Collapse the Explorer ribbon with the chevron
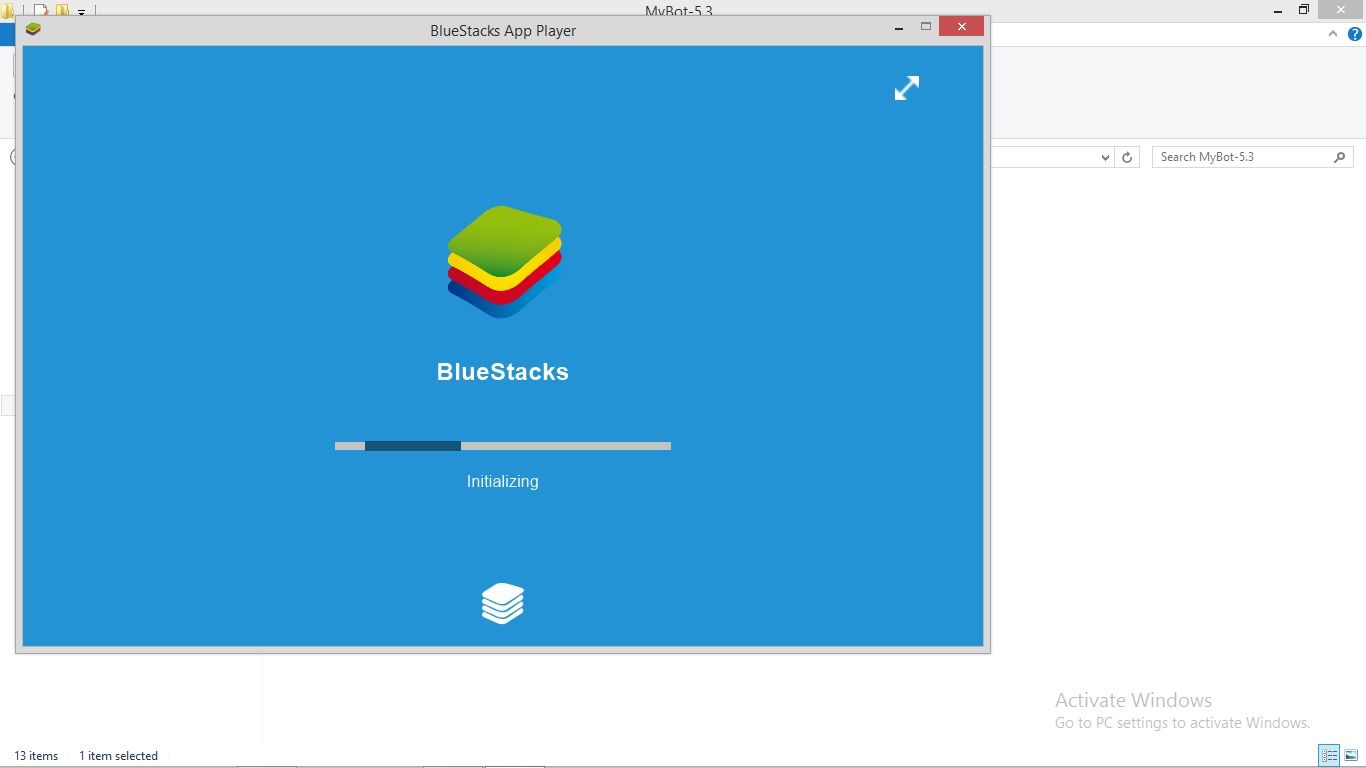1366x768 pixels. 1332,34
